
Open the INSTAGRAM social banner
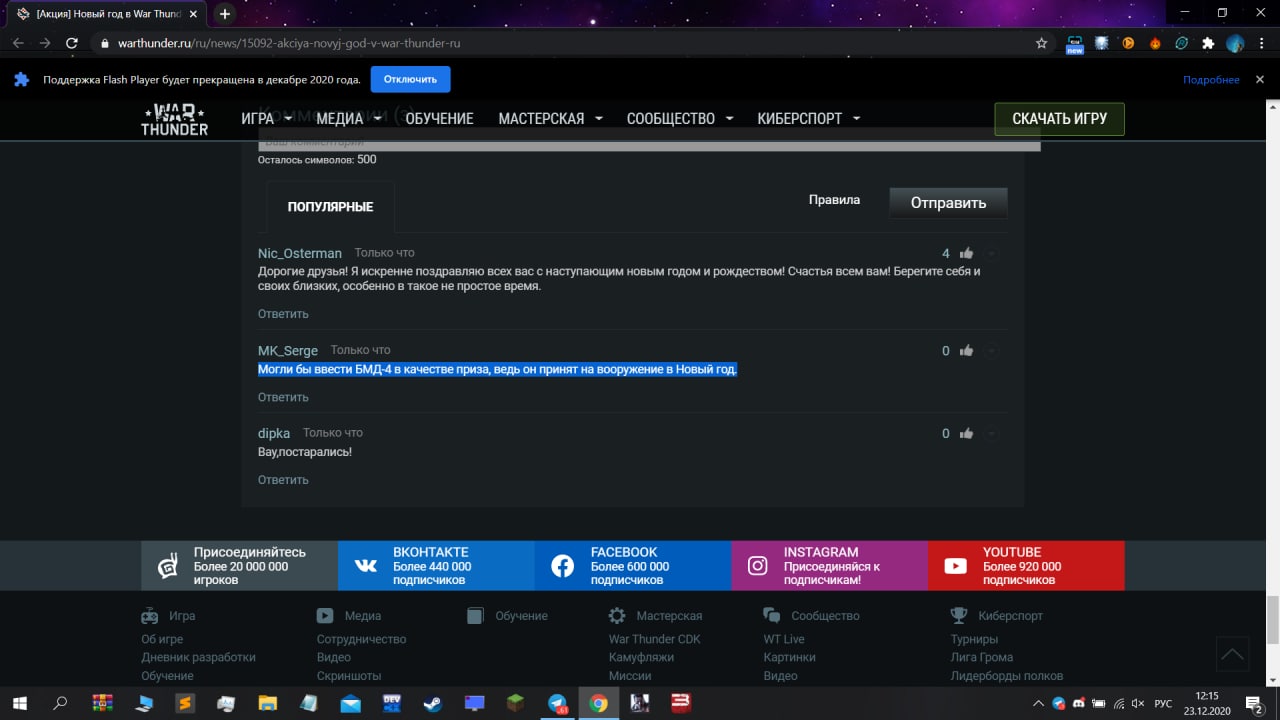830,566
